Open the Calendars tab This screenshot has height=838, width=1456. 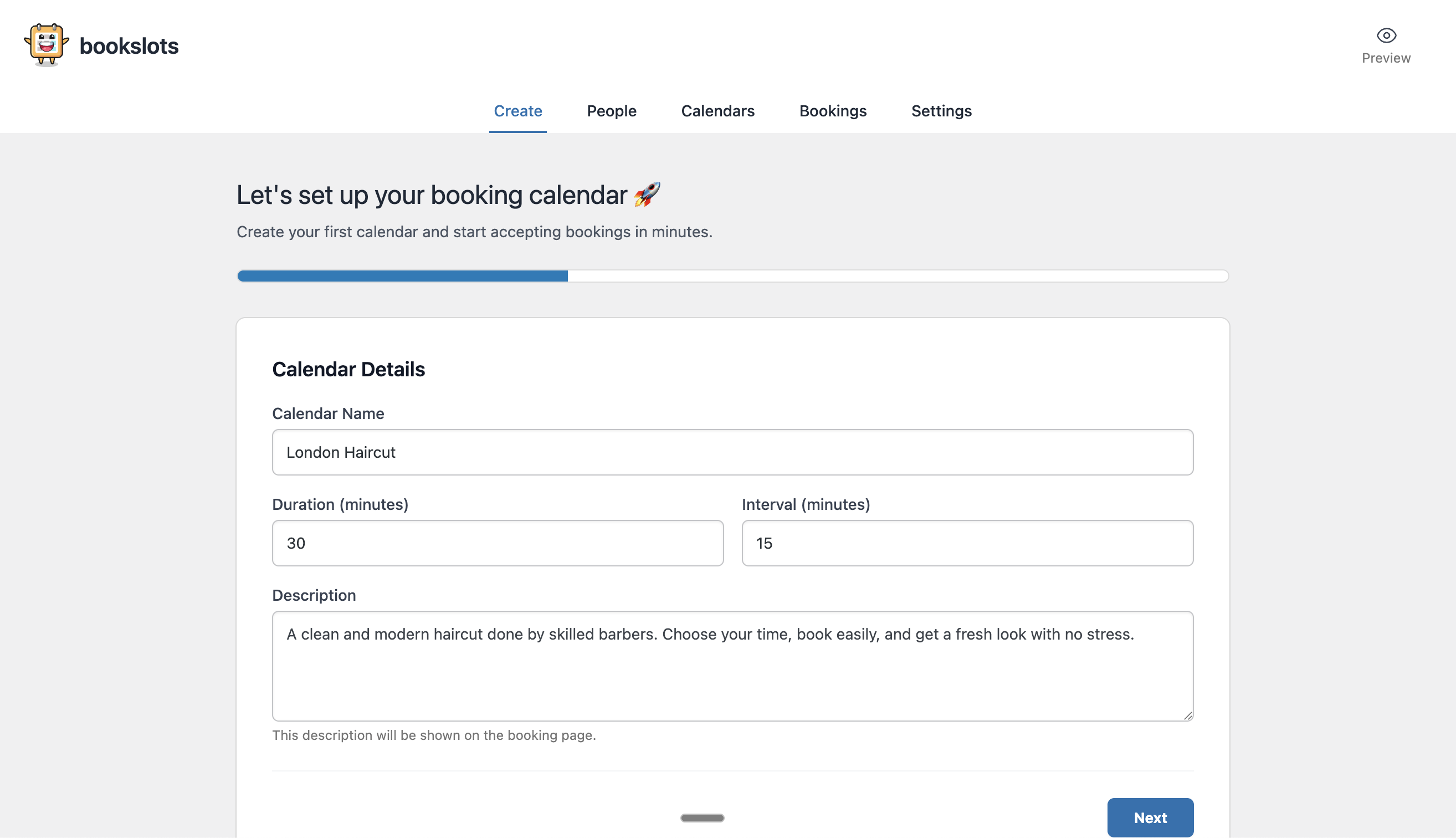coord(717,110)
